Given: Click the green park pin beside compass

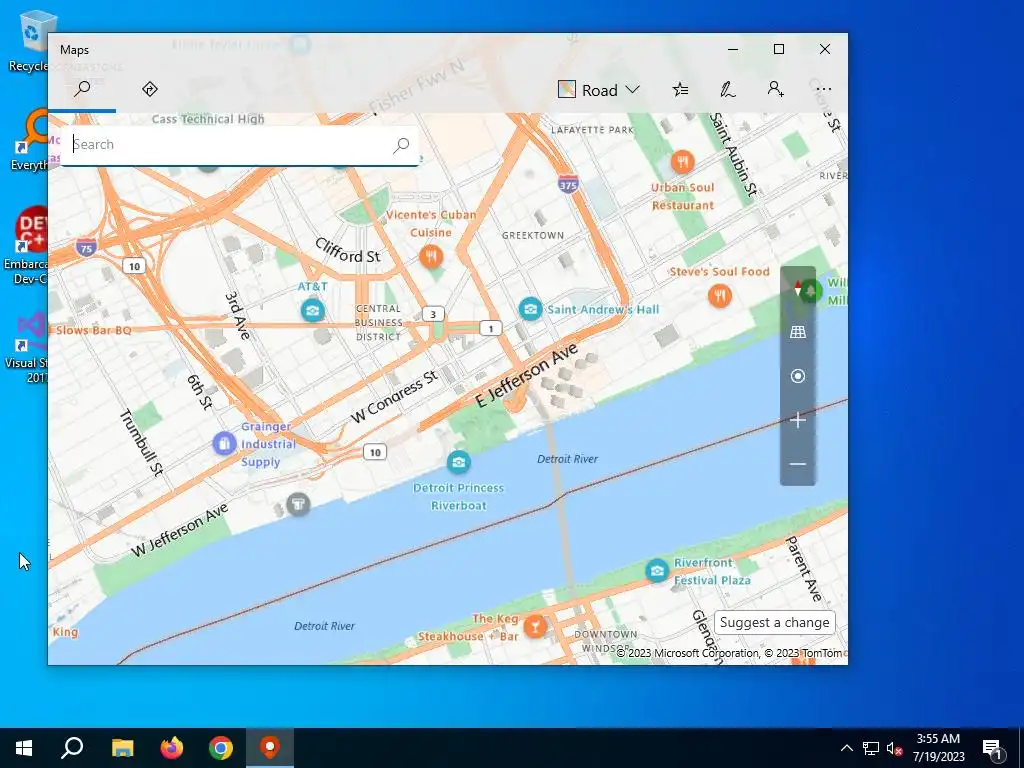Looking at the screenshot, I should pos(810,291).
